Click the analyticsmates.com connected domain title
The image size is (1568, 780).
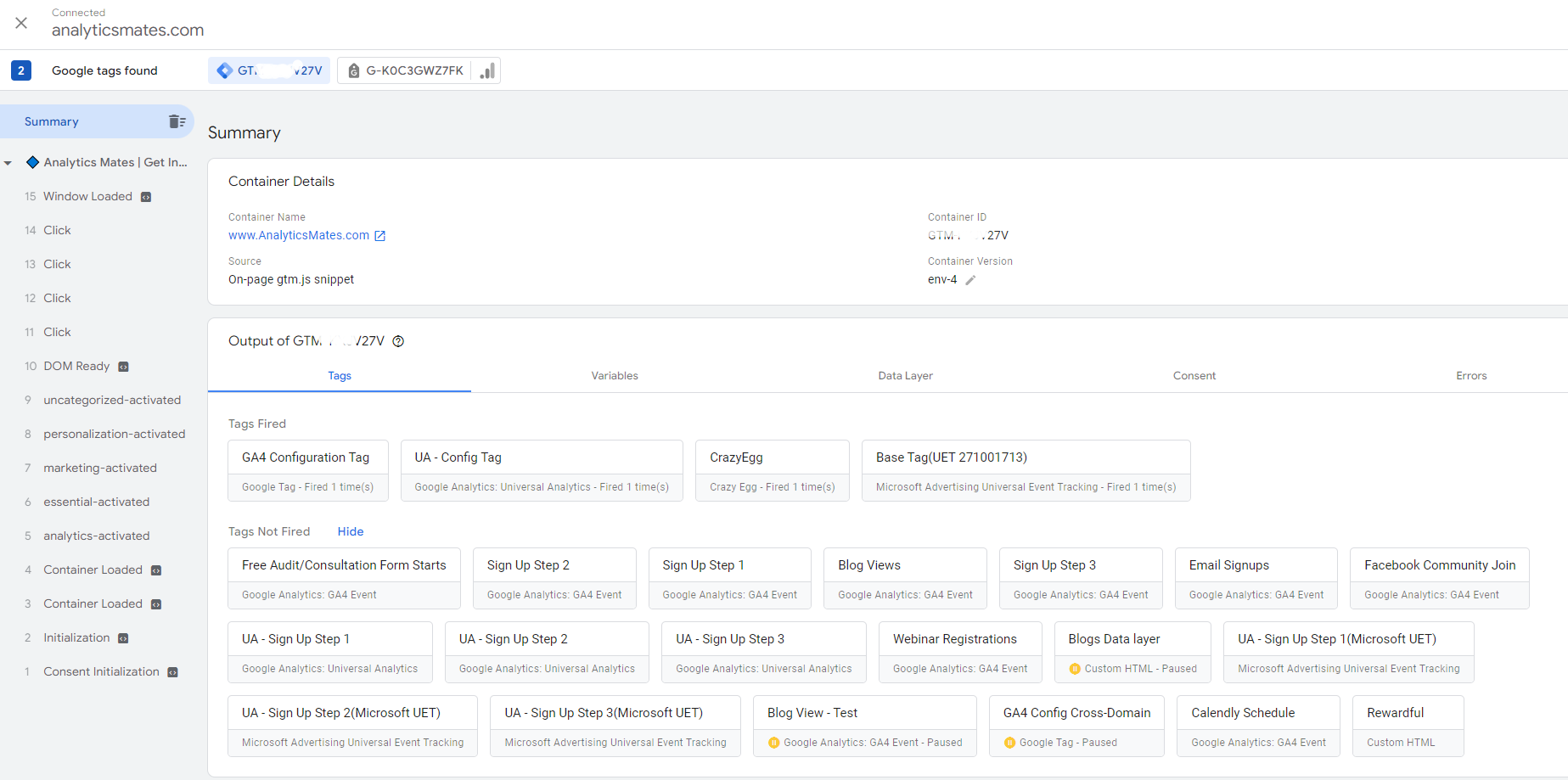[128, 30]
